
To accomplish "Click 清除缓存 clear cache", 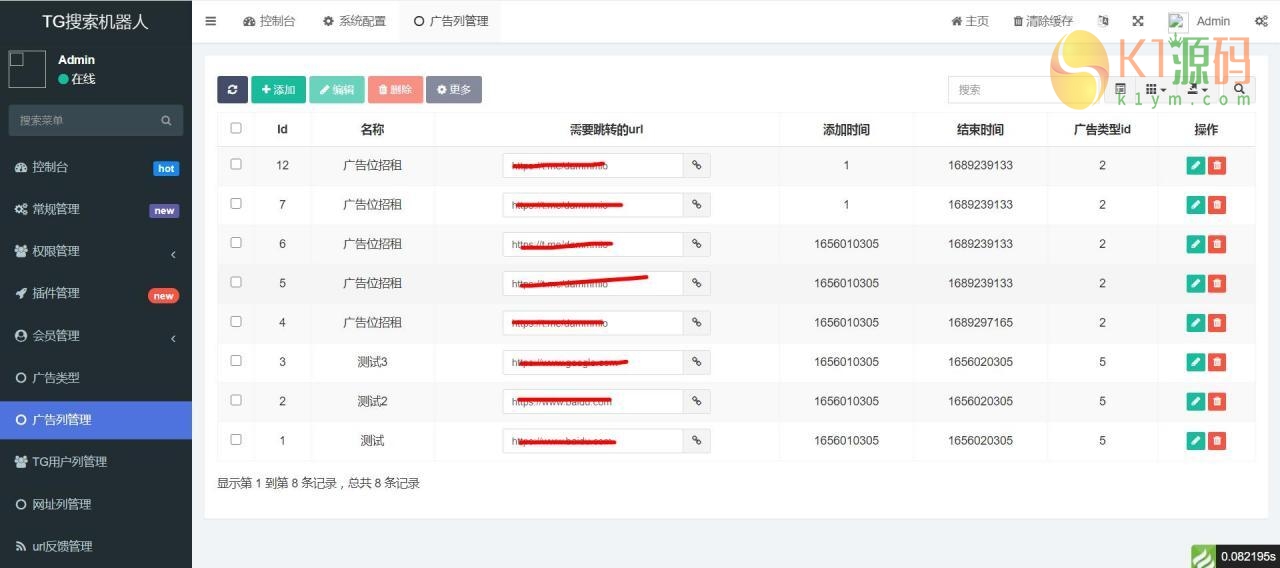I will click(x=1043, y=21).
